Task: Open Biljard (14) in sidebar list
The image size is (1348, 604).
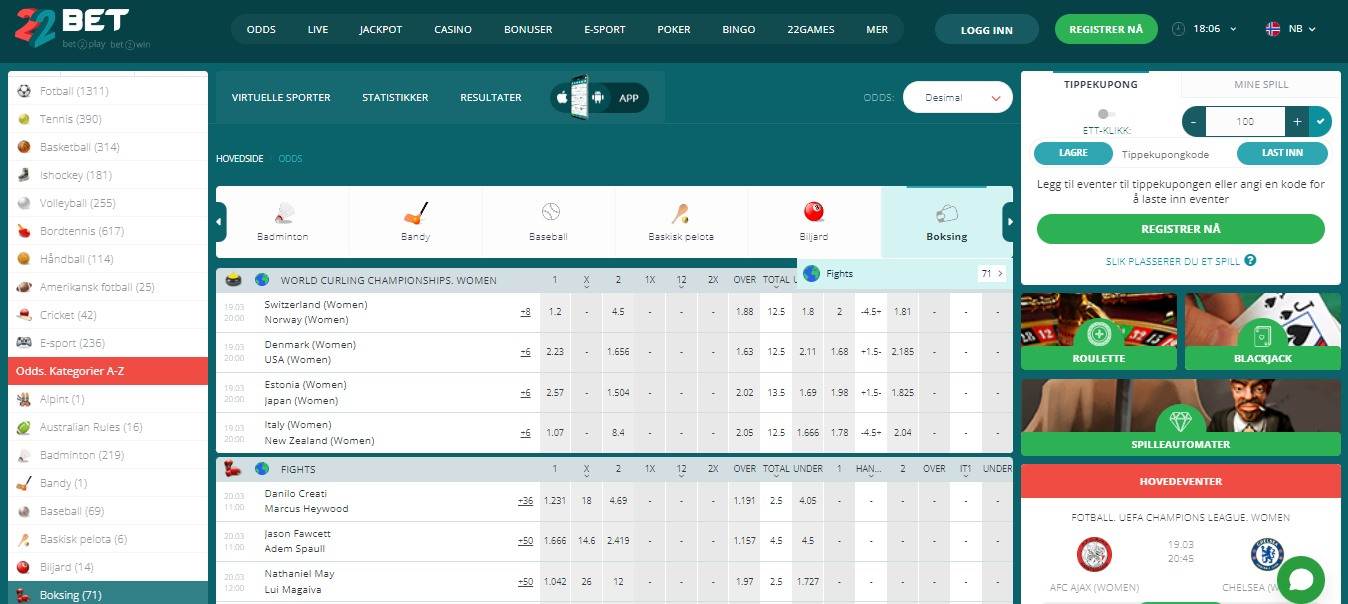Action: coord(108,567)
